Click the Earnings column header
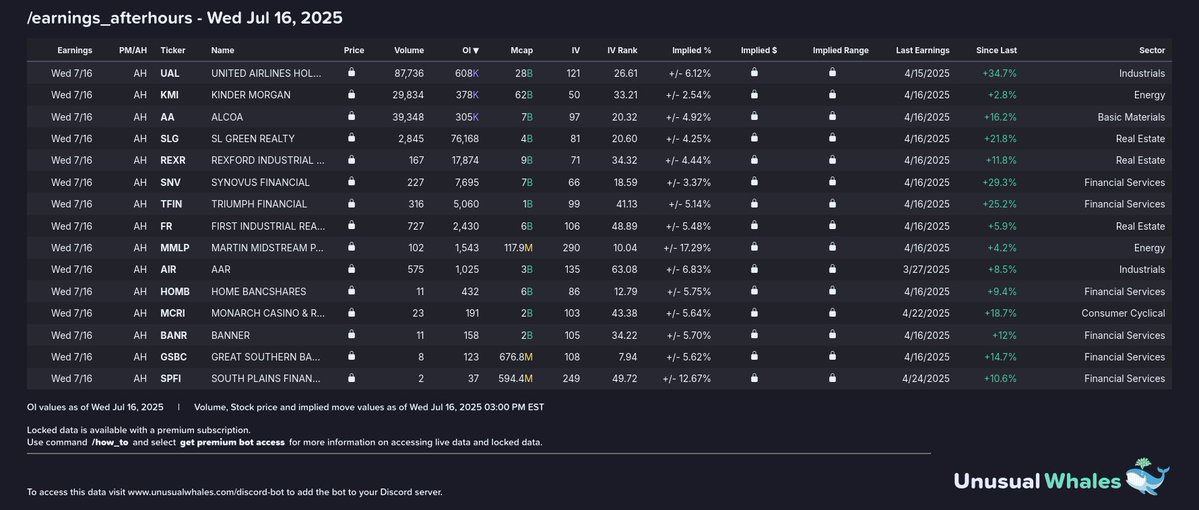This screenshot has height=510, width=1199. (74, 50)
